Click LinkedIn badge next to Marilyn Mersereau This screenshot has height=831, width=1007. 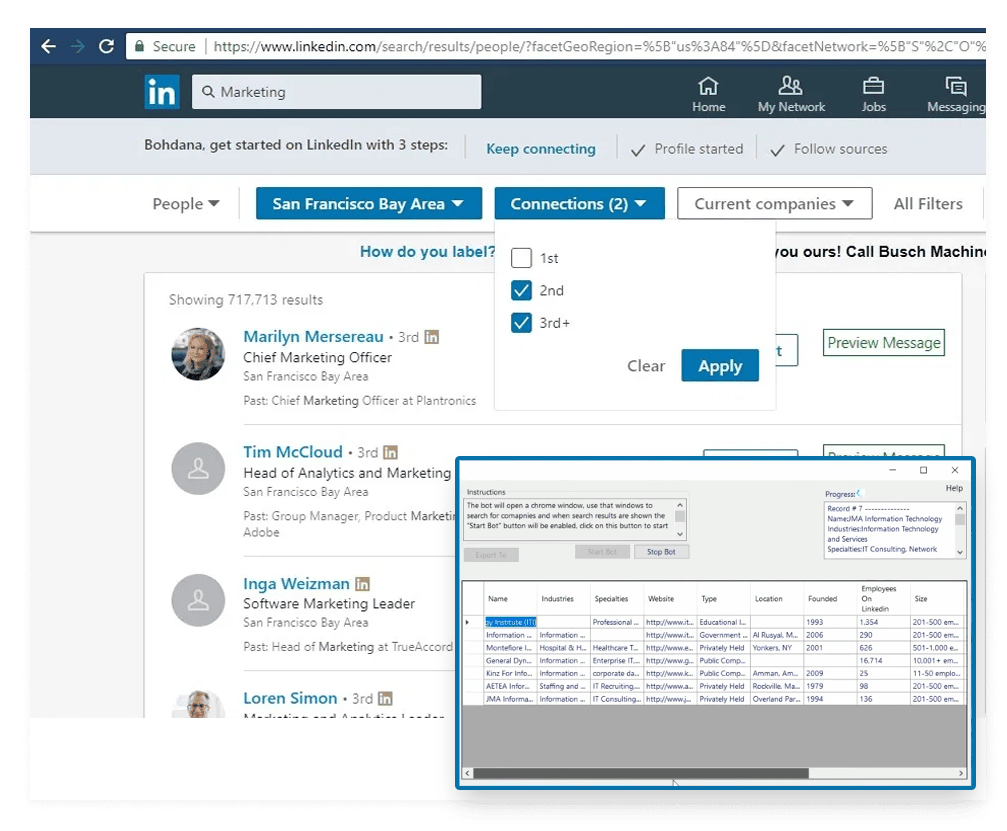point(432,337)
